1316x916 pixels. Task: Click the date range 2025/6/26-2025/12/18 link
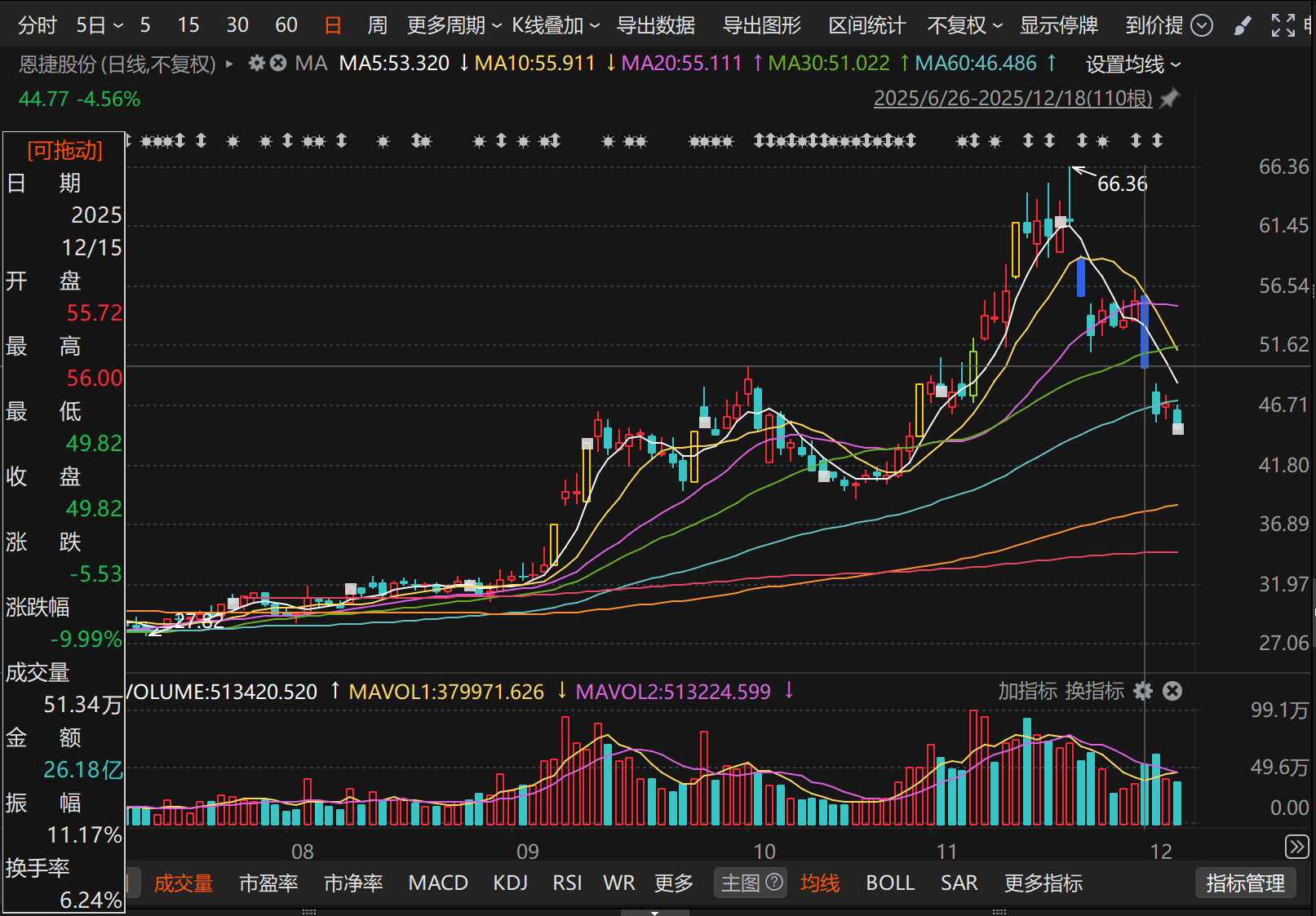pos(1012,99)
